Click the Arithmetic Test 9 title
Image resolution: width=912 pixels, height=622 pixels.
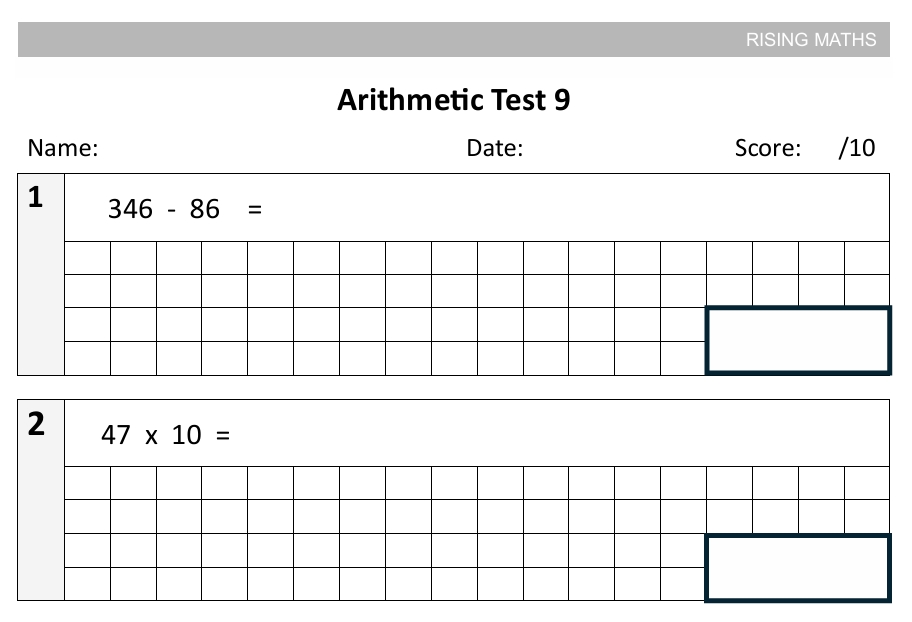[x=453, y=100]
